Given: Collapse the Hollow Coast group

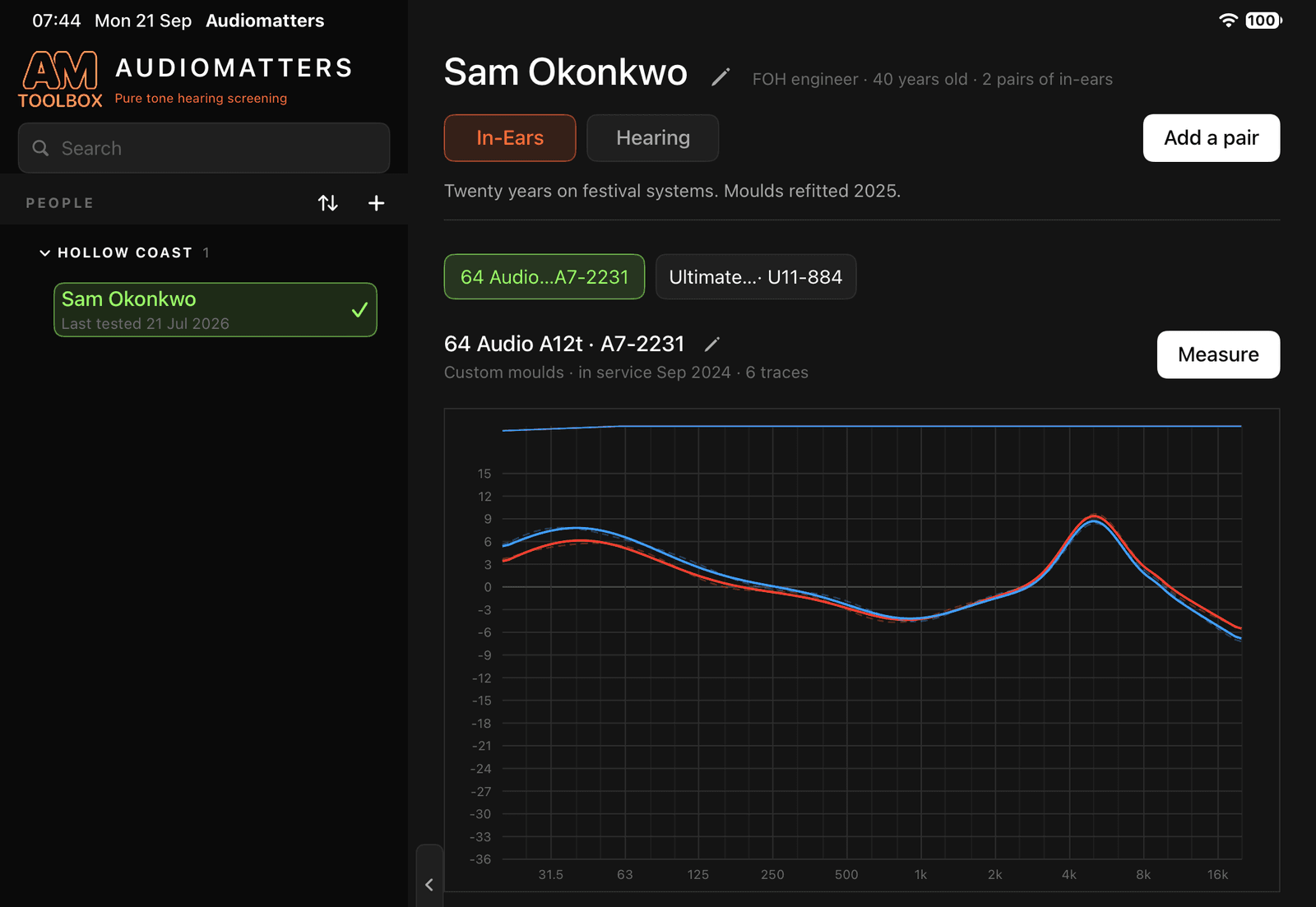Looking at the screenshot, I should [44, 252].
